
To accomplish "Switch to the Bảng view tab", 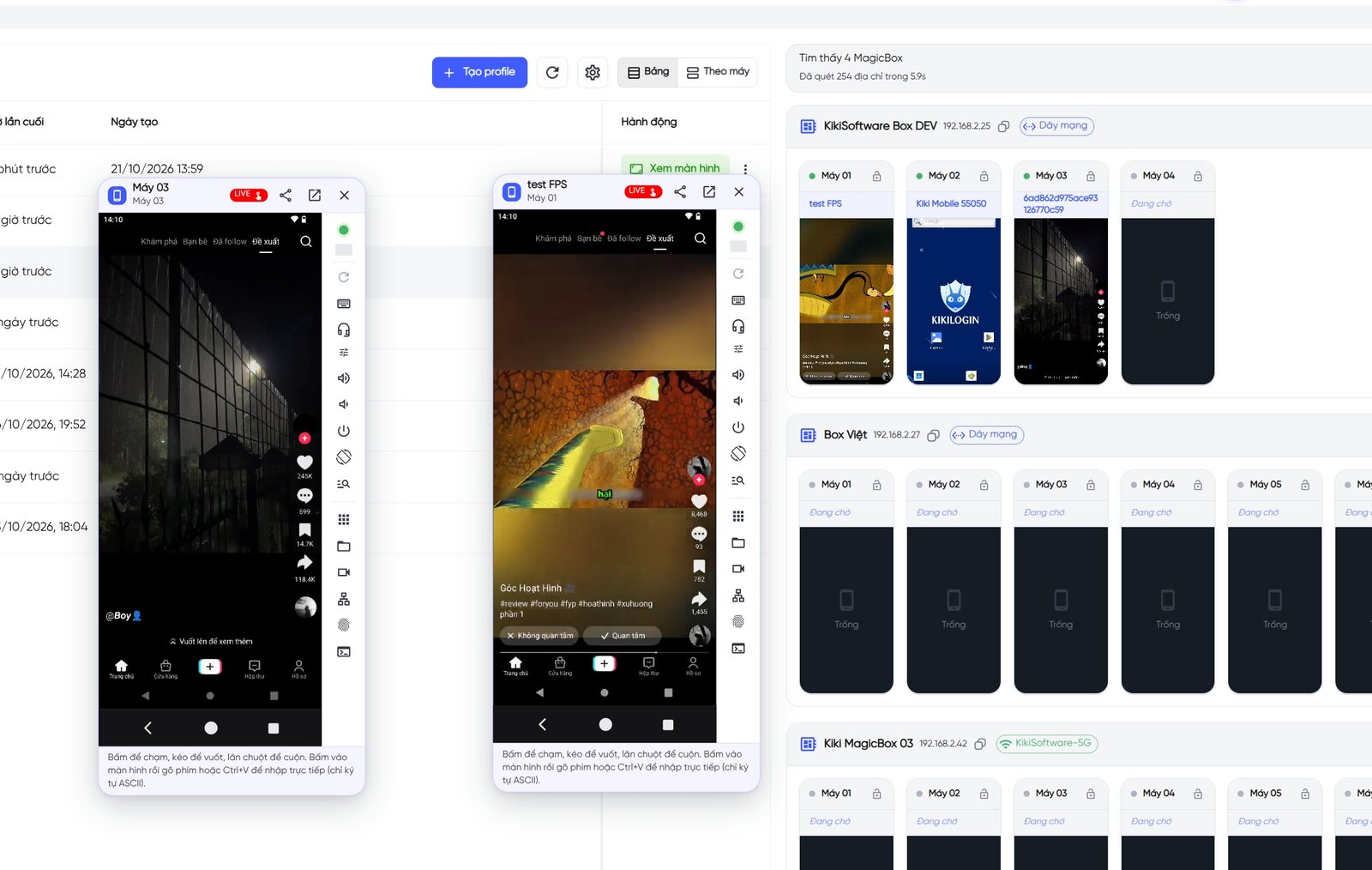I will pyautogui.click(x=648, y=72).
